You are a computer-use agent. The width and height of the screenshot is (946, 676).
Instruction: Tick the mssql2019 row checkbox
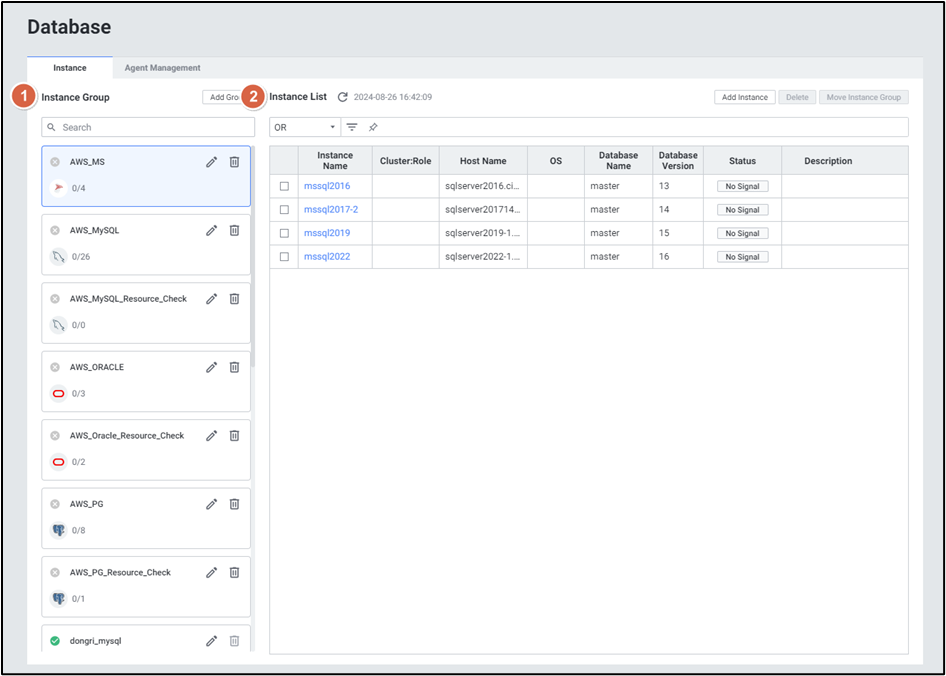click(x=284, y=233)
